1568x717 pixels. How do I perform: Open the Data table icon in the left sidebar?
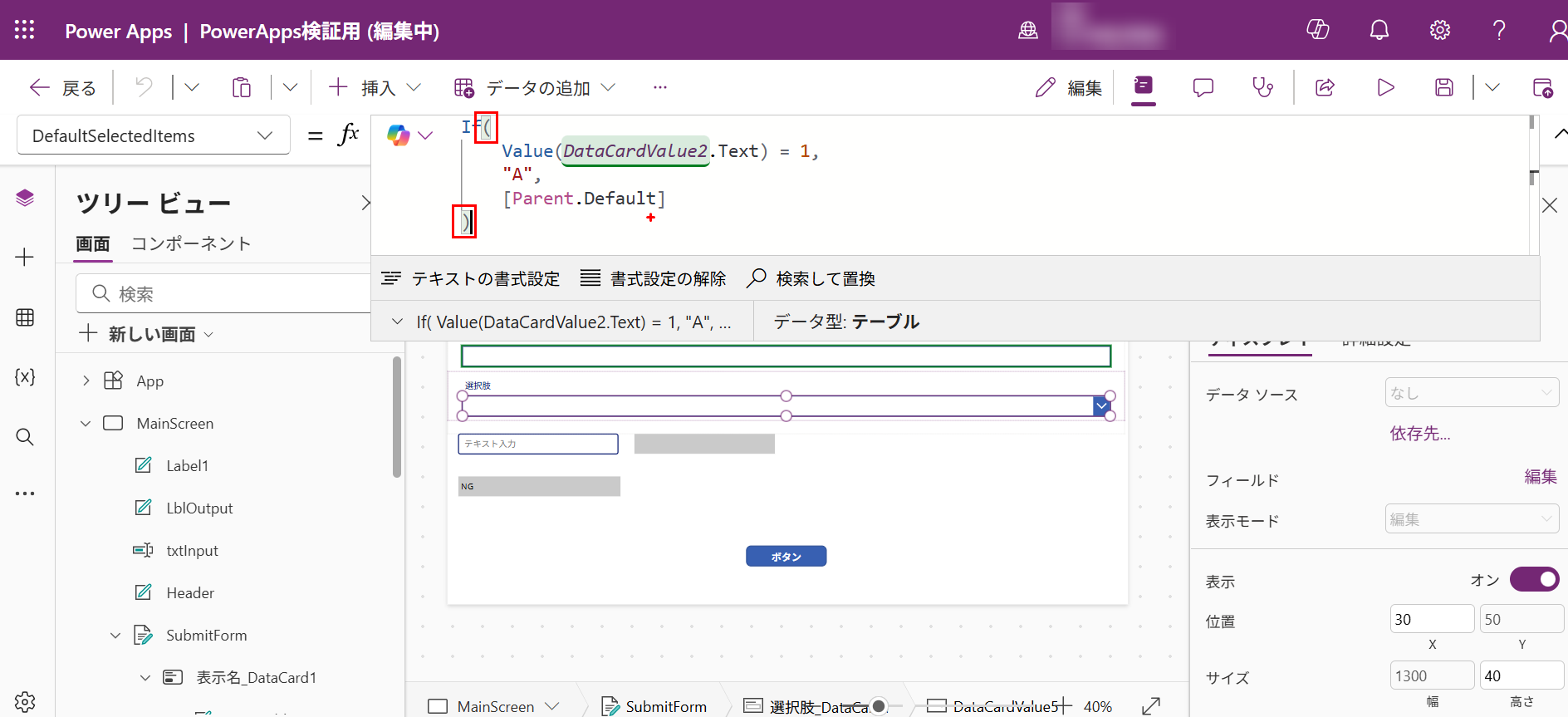25,317
